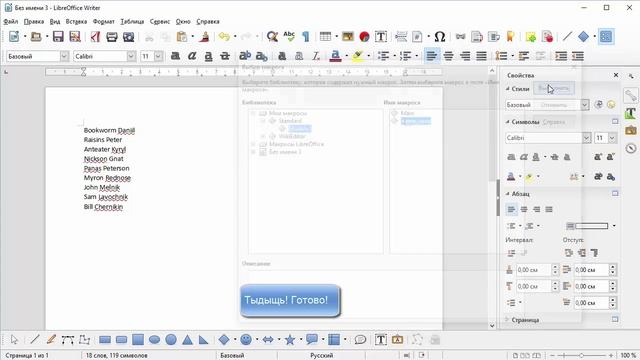Click the Русский language in status bar
This screenshot has width=640, height=360.
(322, 356)
